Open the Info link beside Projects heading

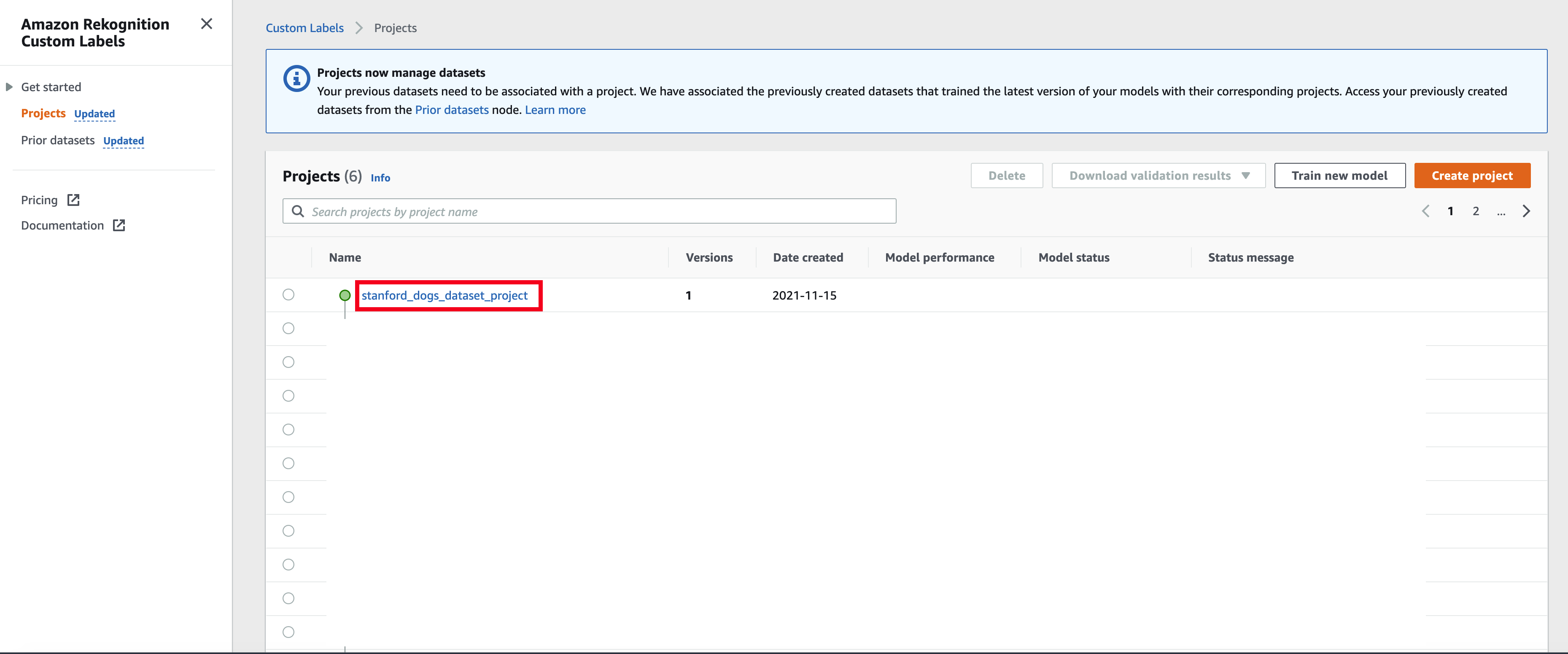380,178
